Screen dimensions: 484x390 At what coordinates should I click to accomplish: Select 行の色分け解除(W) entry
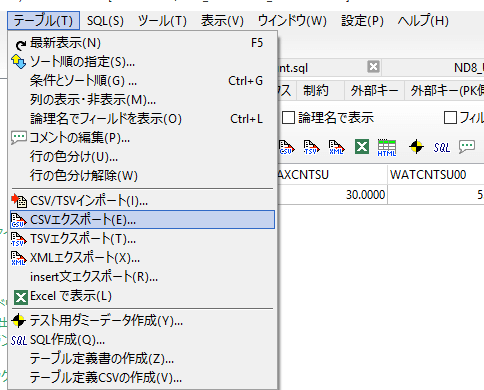coord(143,176)
